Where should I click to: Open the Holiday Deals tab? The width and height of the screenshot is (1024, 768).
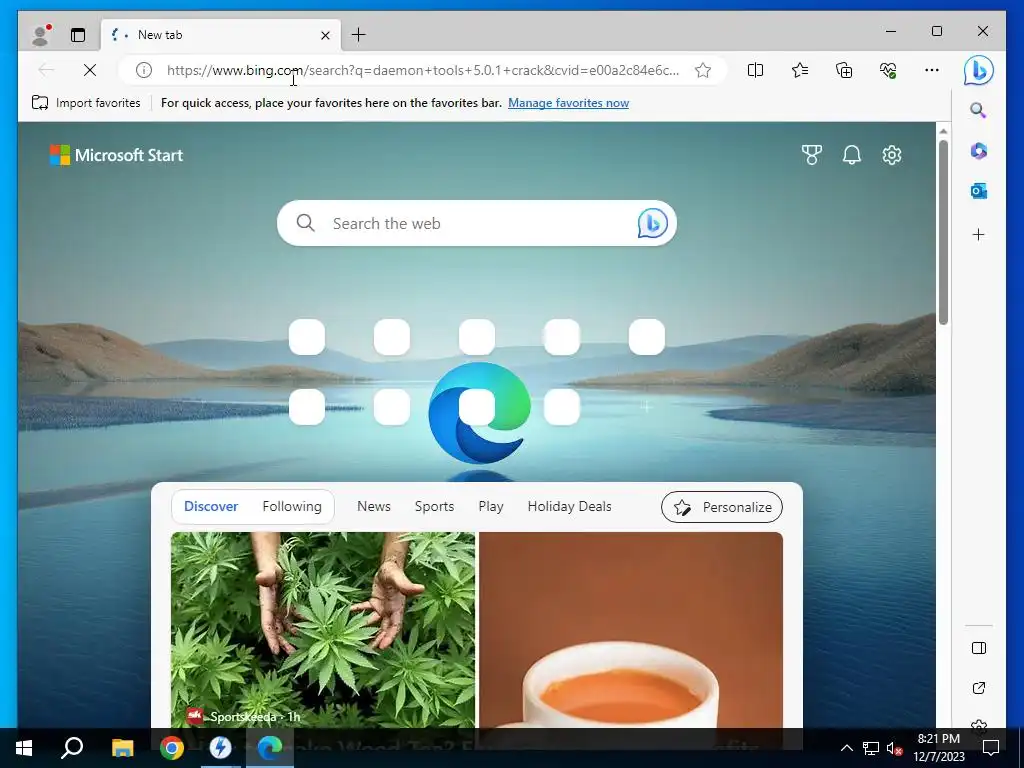(569, 506)
